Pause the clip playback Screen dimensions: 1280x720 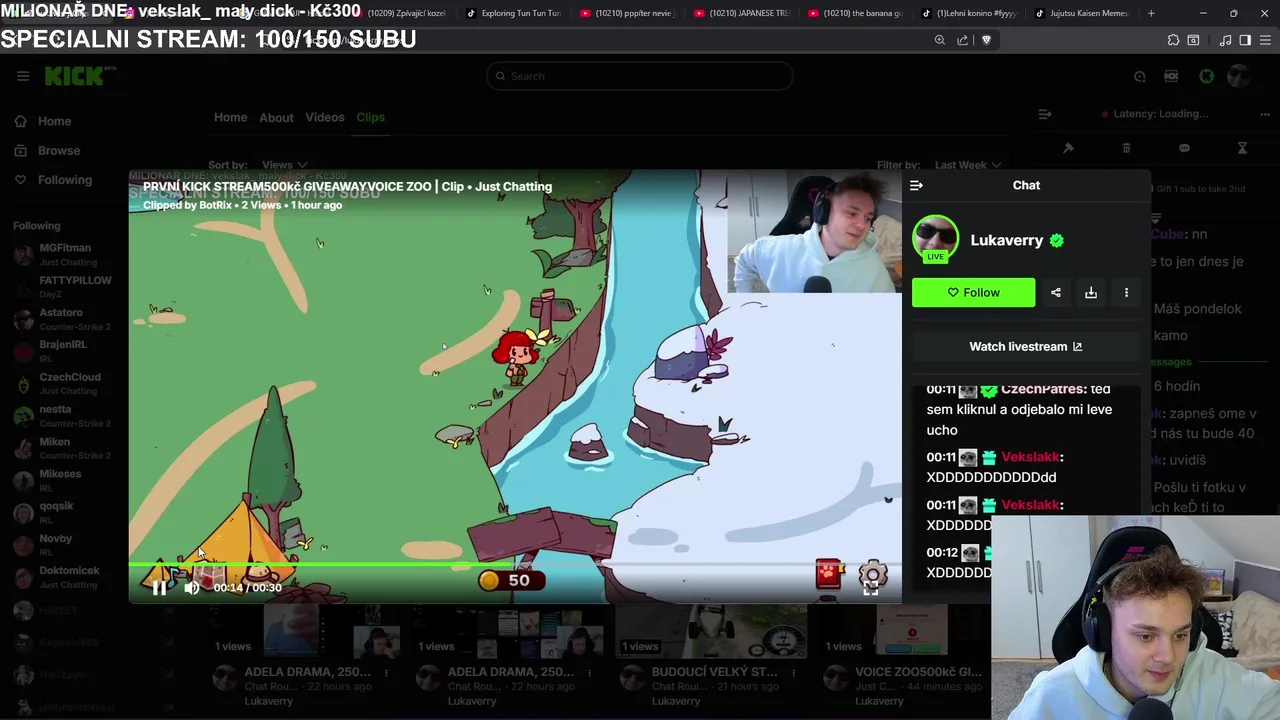pyautogui.click(x=159, y=588)
